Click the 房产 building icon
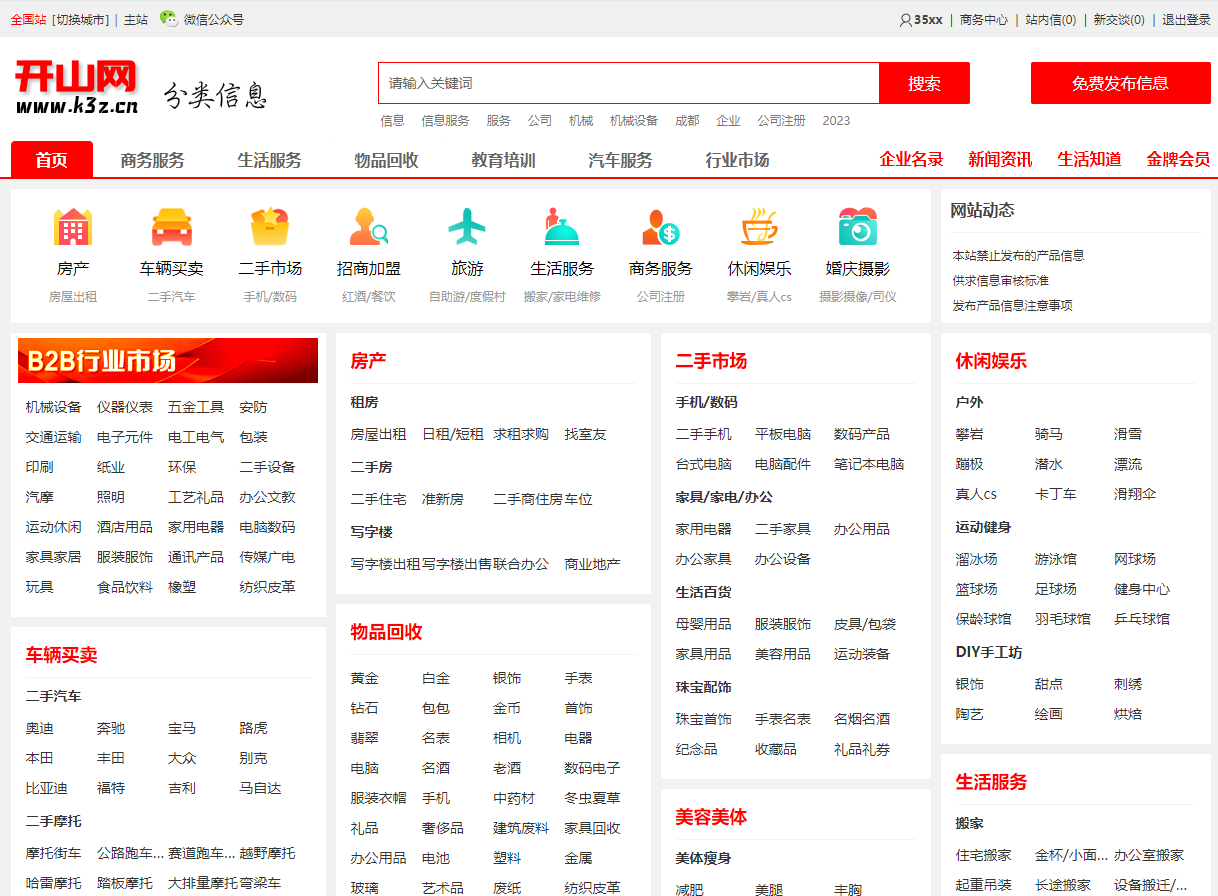 72,228
